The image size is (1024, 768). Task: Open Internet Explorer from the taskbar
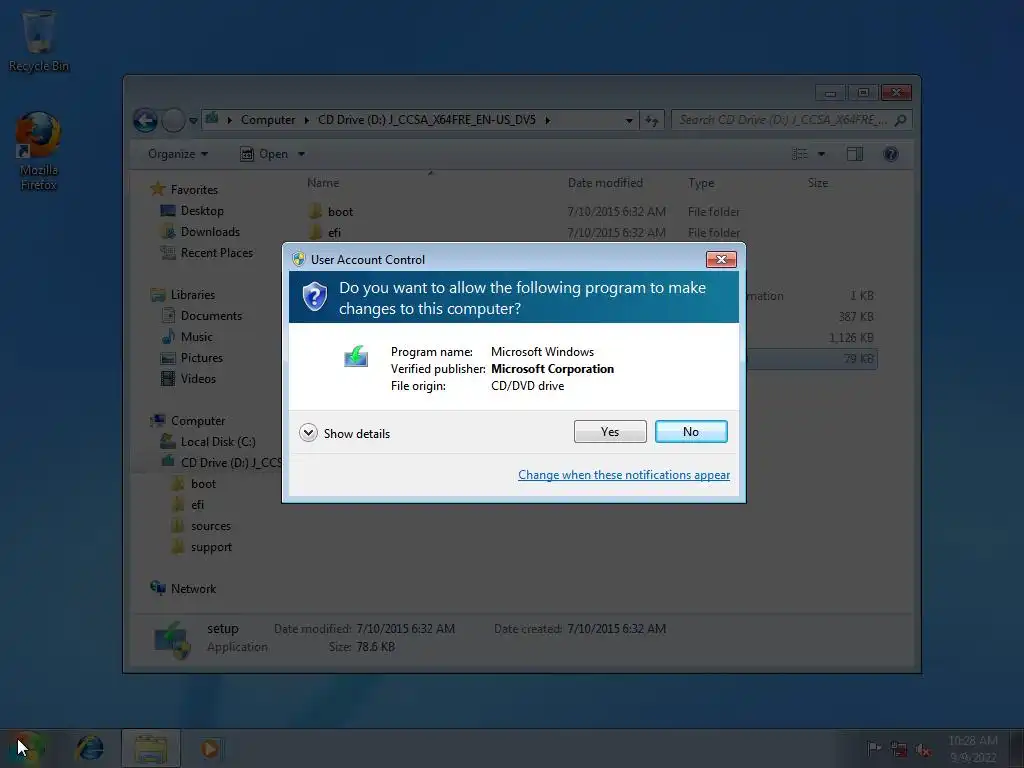pos(90,748)
